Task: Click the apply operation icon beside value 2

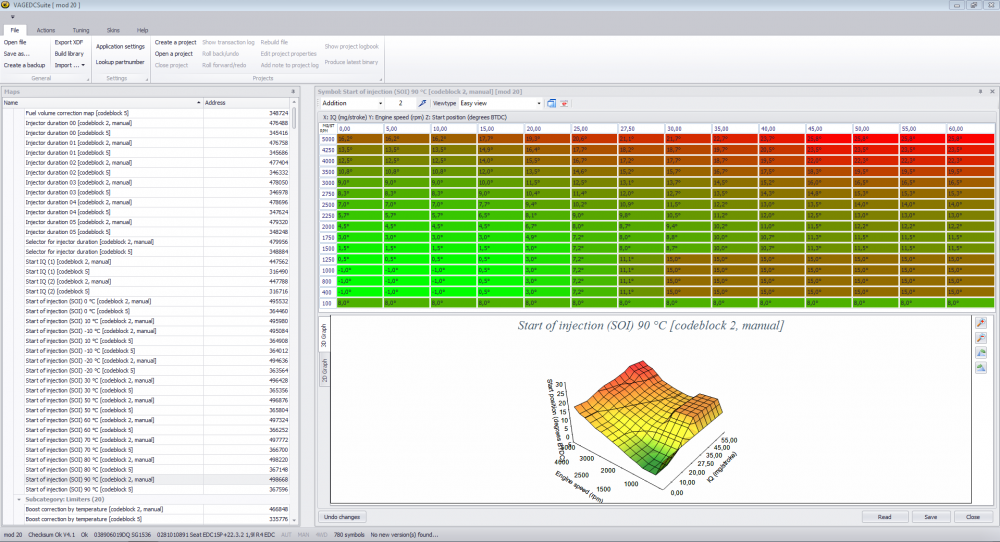Action: (422, 103)
